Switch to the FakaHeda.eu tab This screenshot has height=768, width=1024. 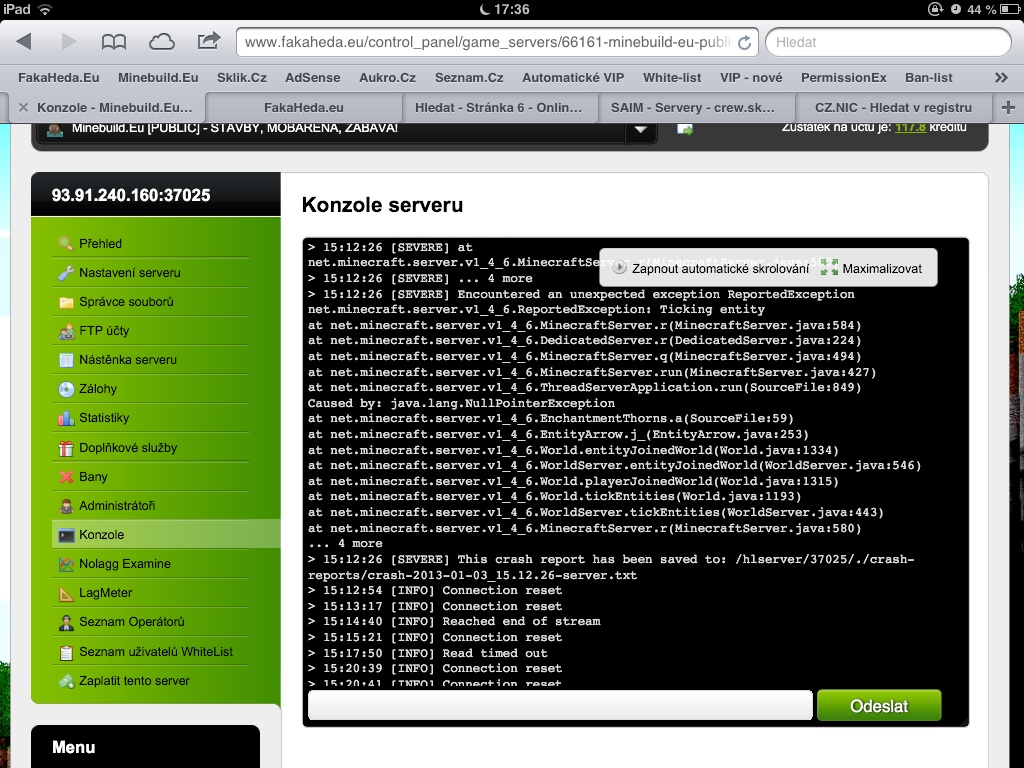[304, 108]
